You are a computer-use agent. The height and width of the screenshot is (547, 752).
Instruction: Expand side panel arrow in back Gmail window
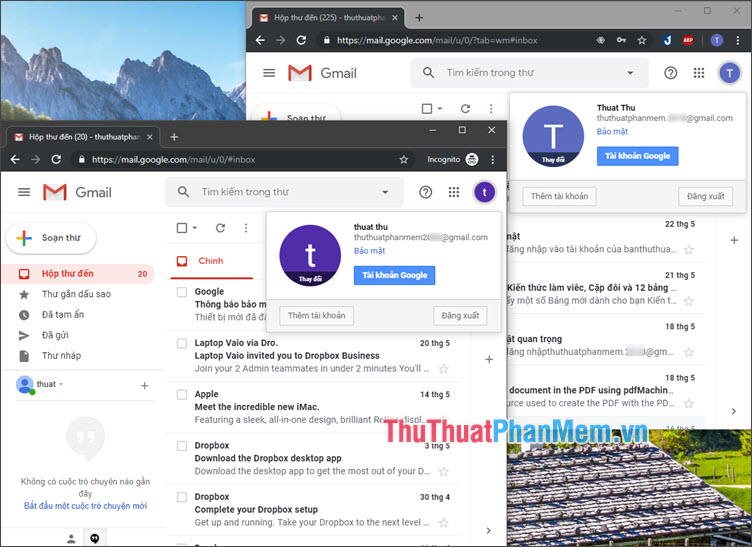pyautogui.click(x=734, y=411)
